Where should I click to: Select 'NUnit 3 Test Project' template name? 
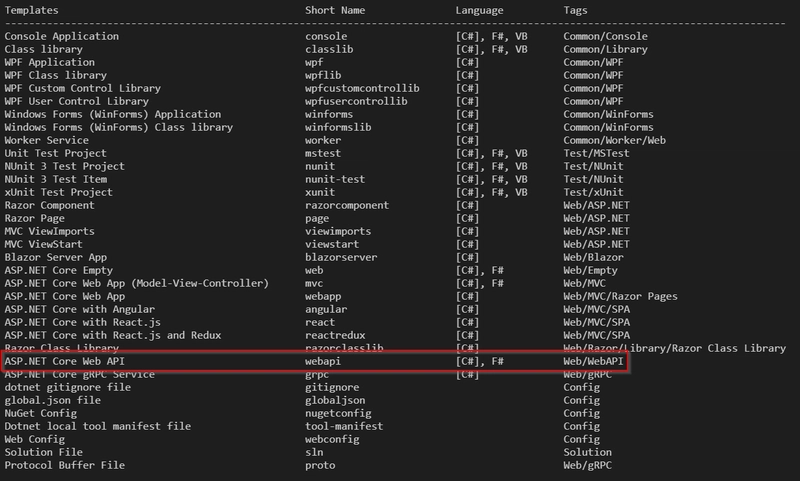click(64, 166)
